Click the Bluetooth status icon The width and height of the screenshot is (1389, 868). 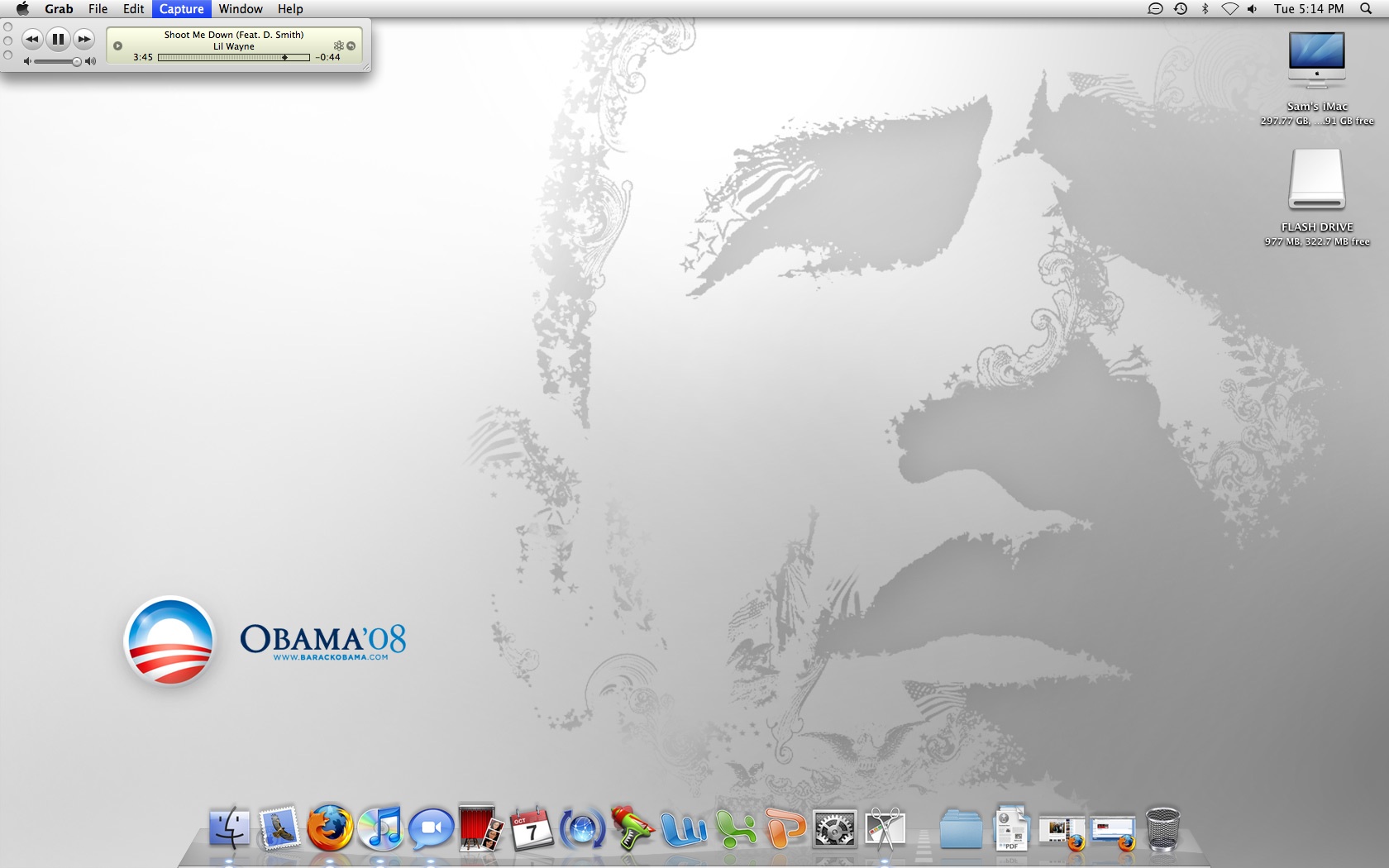pyautogui.click(x=1205, y=9)
